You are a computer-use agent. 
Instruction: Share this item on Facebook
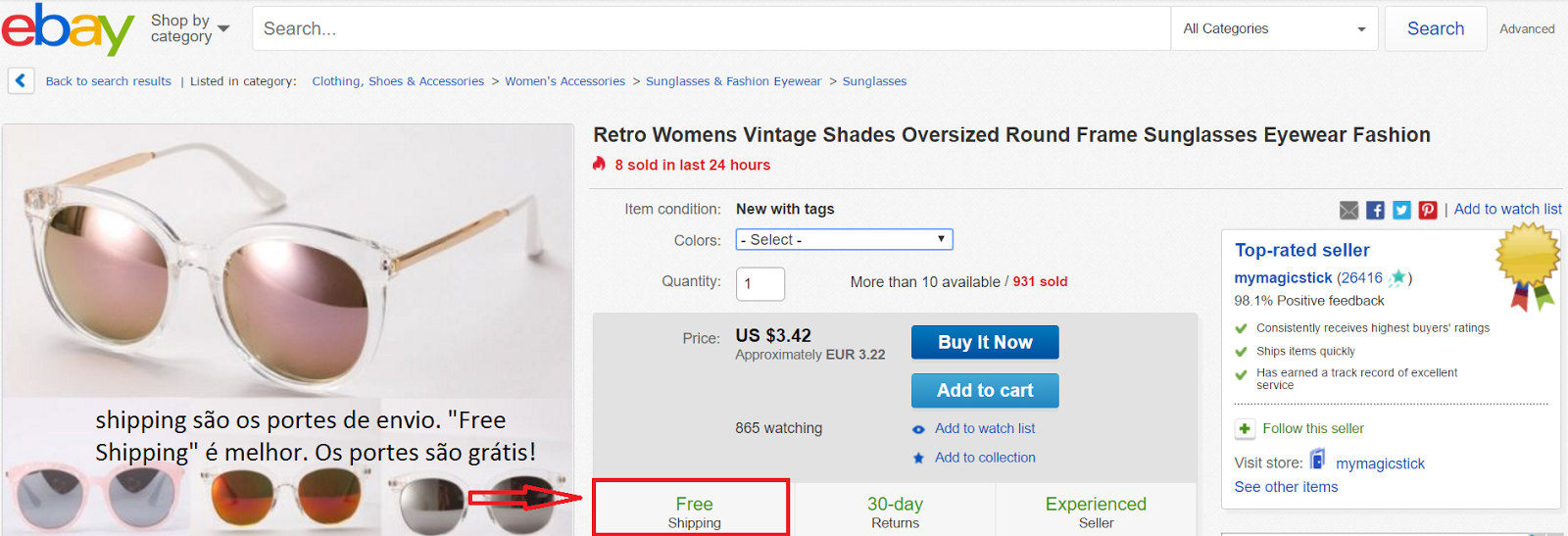click(1375, 210)
